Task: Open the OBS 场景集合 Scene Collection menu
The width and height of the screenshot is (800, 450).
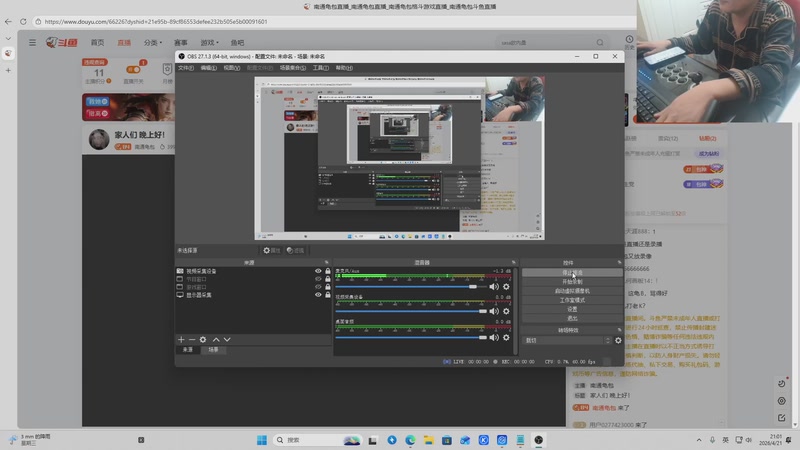Action: click(x=293, y=68)
